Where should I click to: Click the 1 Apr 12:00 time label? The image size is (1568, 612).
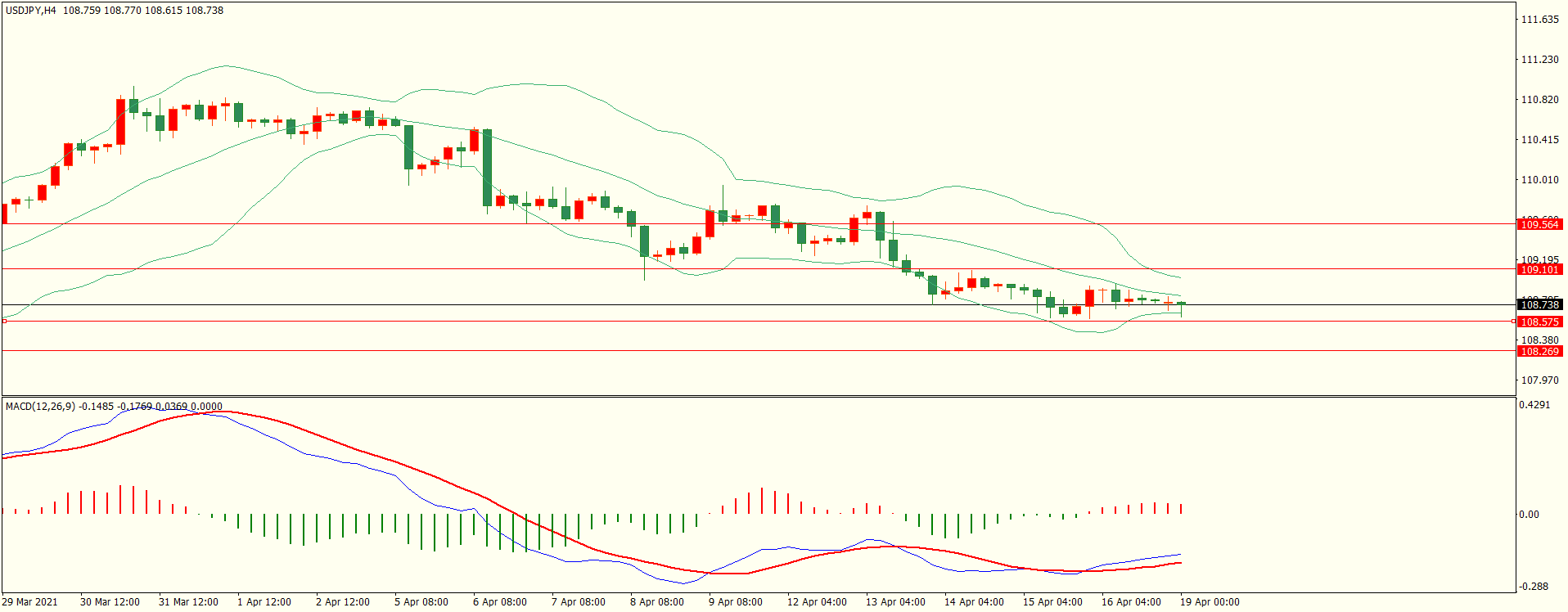[264, 602]
